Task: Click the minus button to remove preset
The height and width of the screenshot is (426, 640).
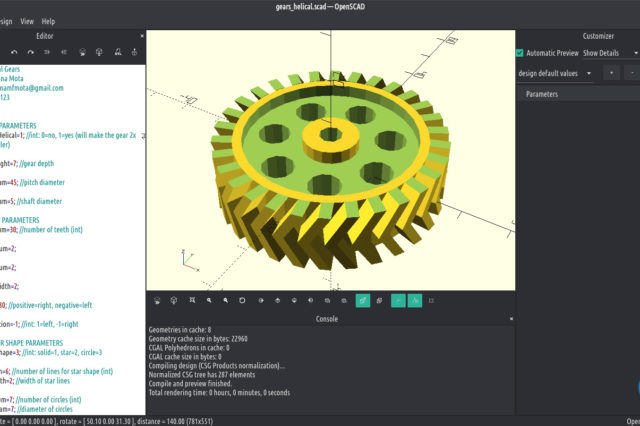Action: [631, 73]
